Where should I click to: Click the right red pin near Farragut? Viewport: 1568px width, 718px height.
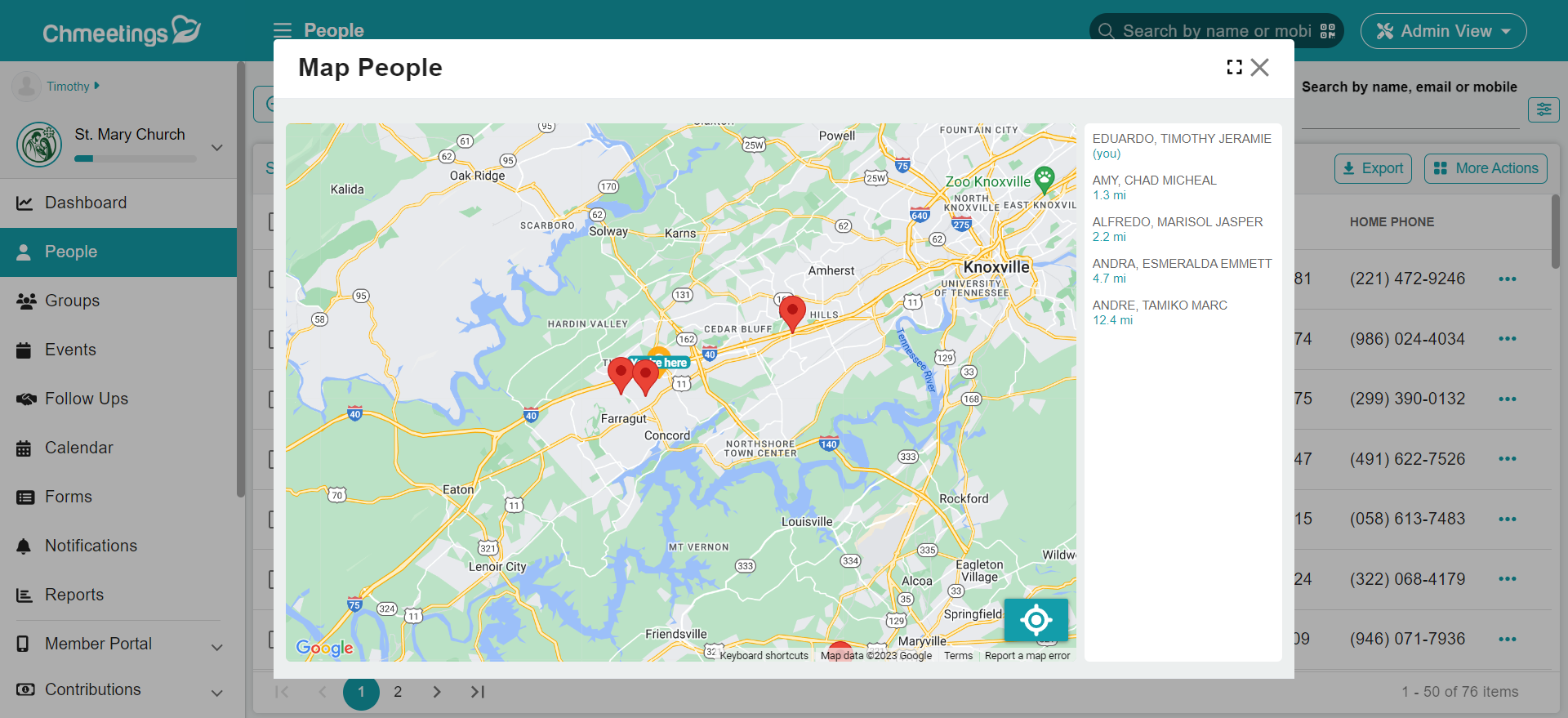[x=646, y=377]
